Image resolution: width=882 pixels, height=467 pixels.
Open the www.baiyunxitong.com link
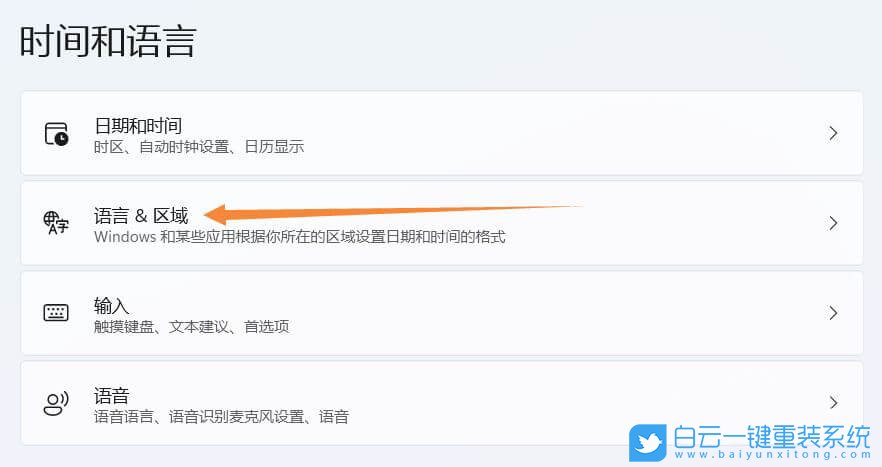tap(771, 456)
